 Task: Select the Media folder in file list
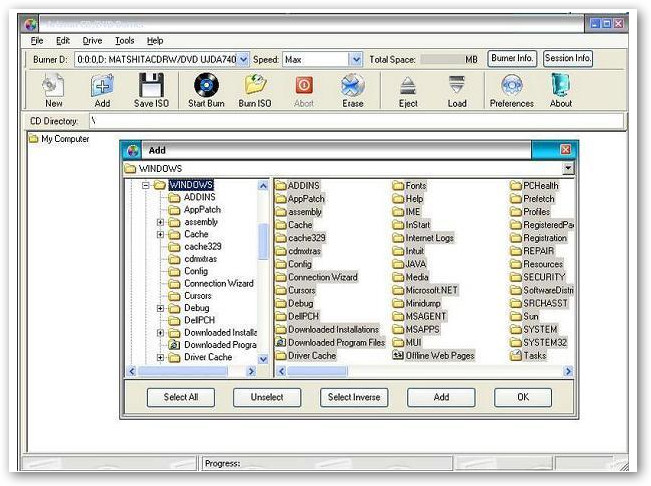410,277
